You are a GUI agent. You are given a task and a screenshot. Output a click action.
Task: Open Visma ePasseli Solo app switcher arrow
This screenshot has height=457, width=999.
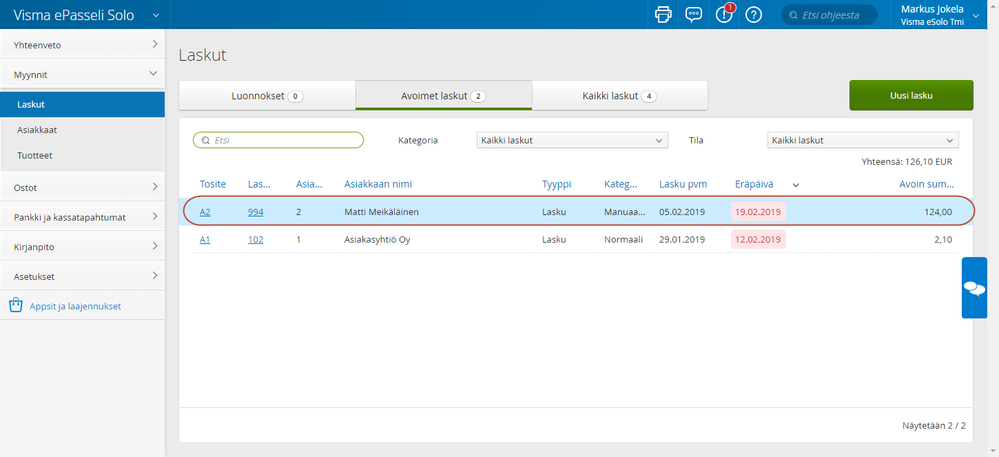point(155,15)
